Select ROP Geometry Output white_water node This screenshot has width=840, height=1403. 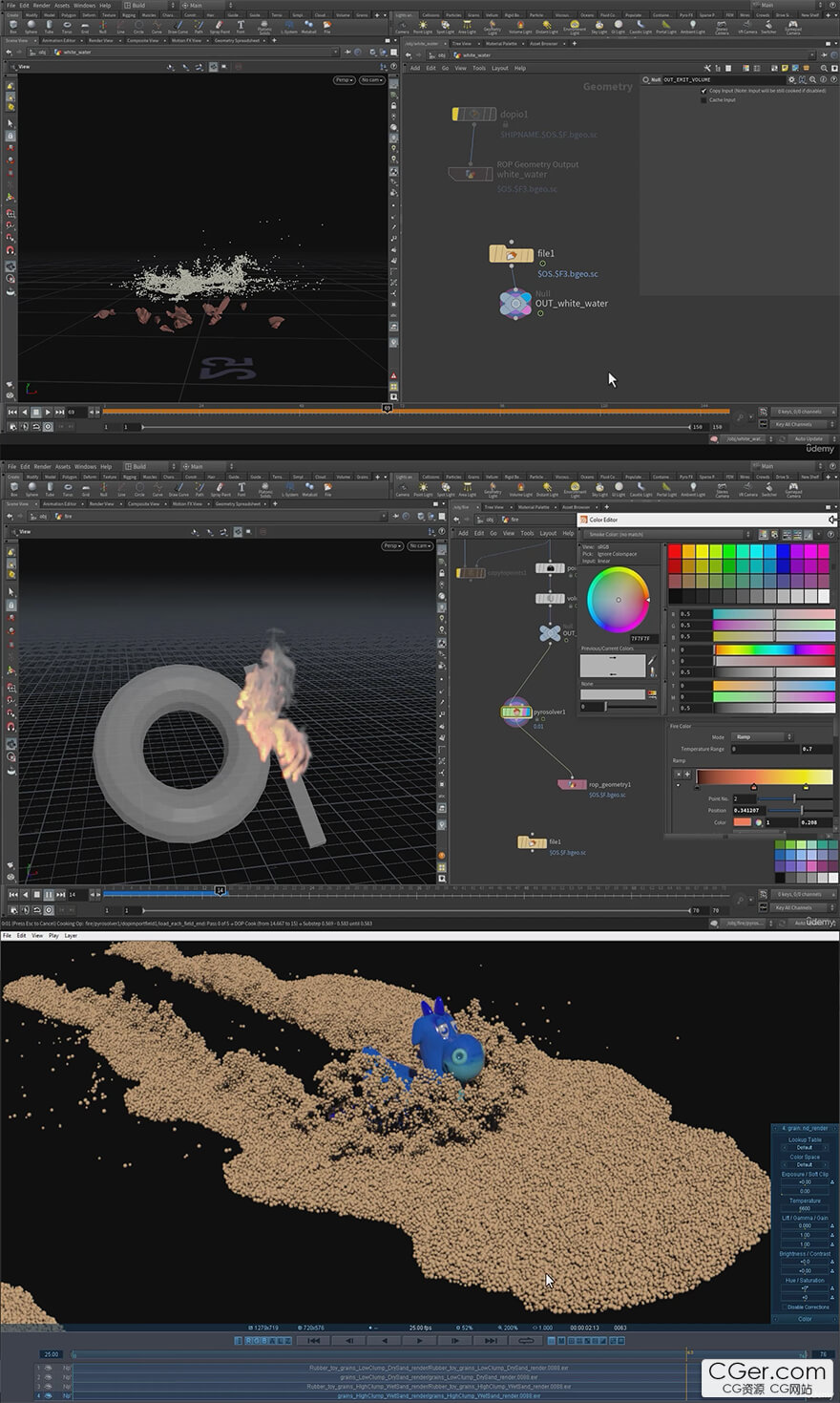point(470,174)
